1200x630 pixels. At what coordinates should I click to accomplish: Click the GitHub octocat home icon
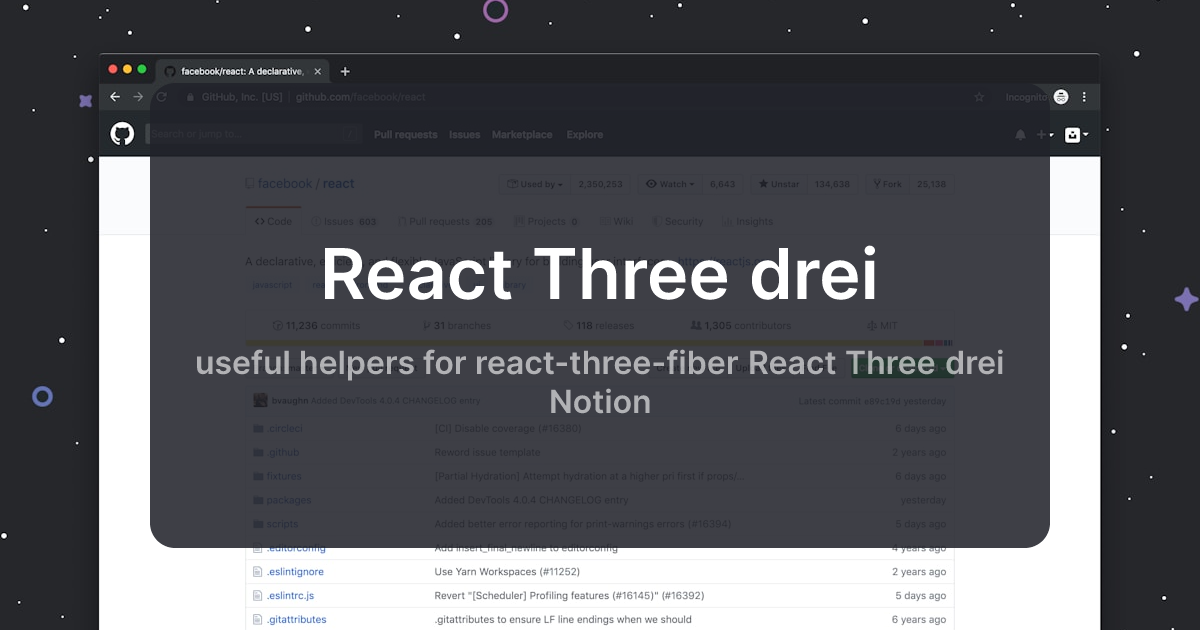122,133
